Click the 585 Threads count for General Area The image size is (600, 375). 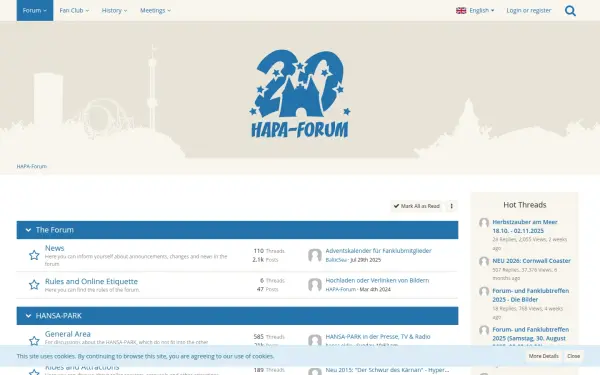(269, 337)
